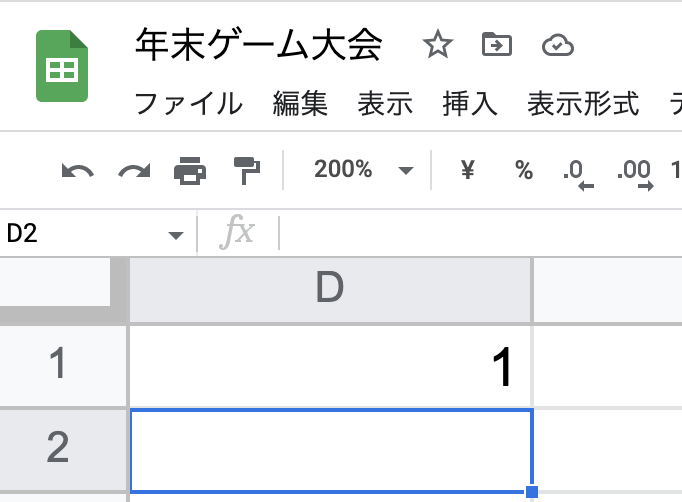
Task: Format as yen currency
Action: click(468, 170)
